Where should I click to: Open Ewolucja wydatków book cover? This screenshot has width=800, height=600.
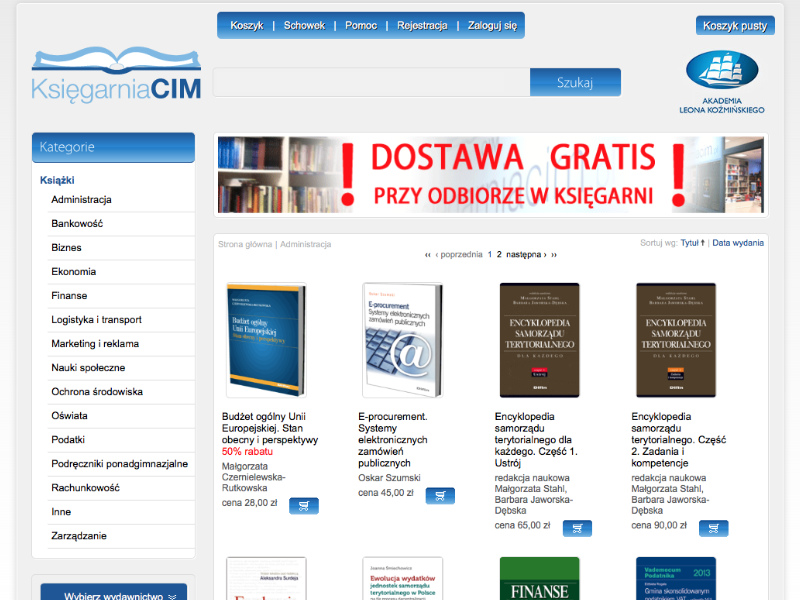tap(403, 579)
